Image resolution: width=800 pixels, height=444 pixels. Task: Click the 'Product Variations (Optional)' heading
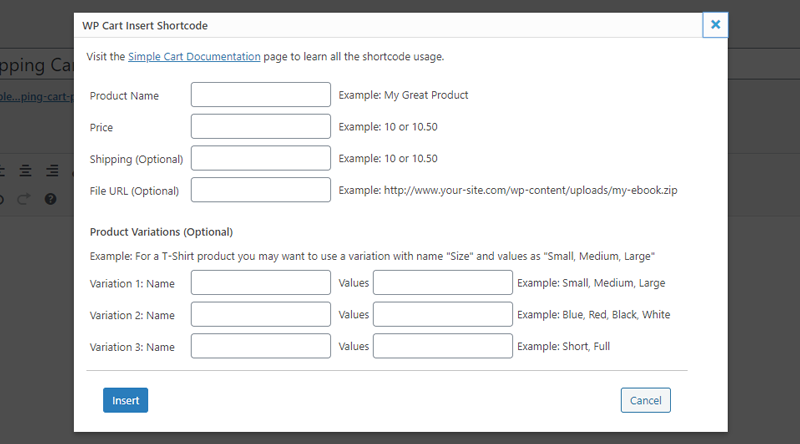click(161, 232)
